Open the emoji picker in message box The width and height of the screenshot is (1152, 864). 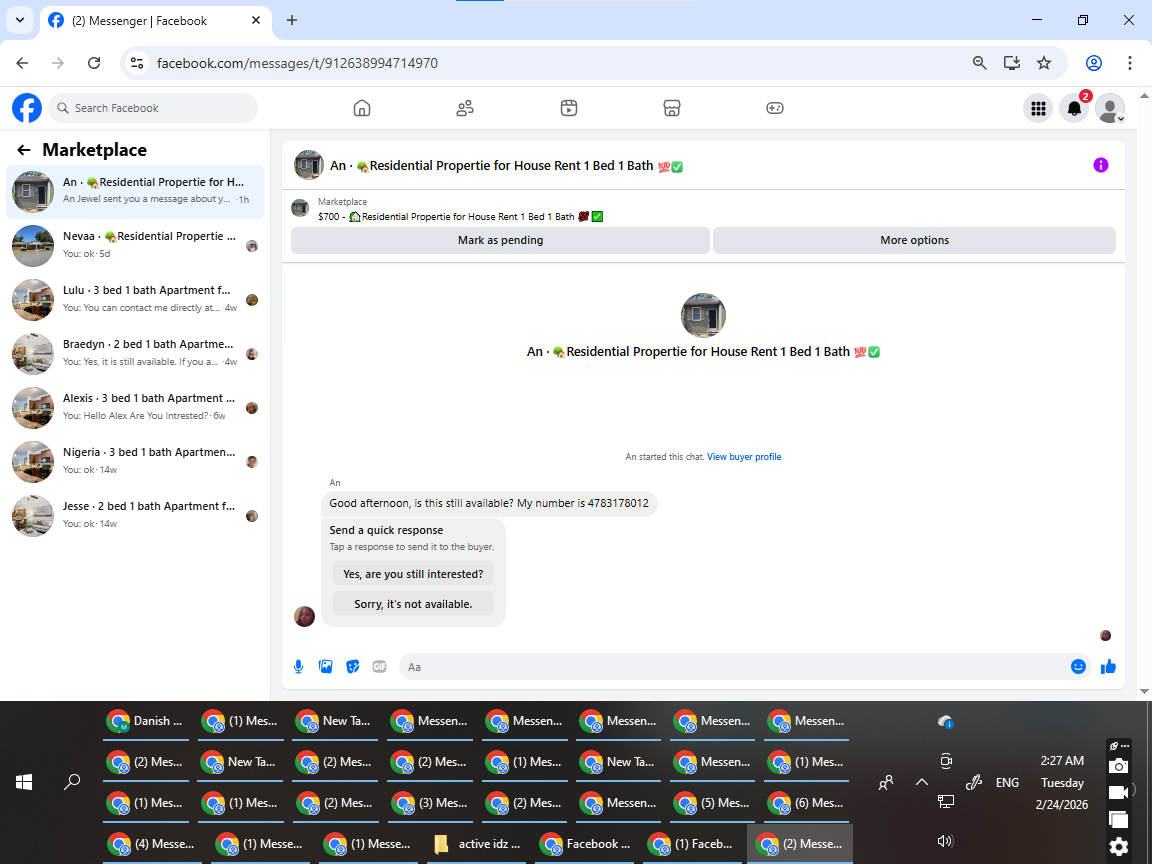click(x=1078, y=666)
